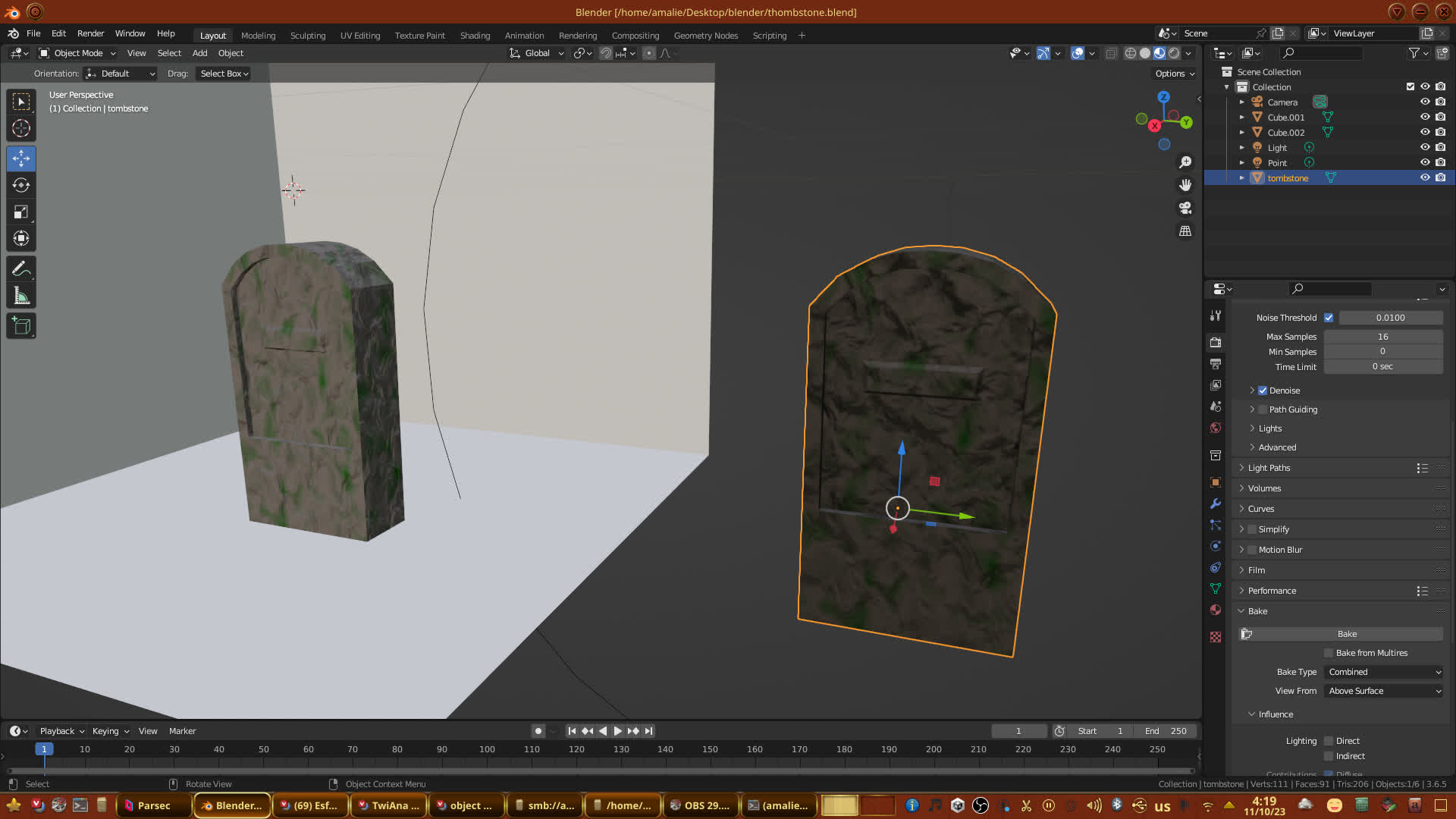
Task: Hide the tombstone object in outliner
Action: 1425,177
